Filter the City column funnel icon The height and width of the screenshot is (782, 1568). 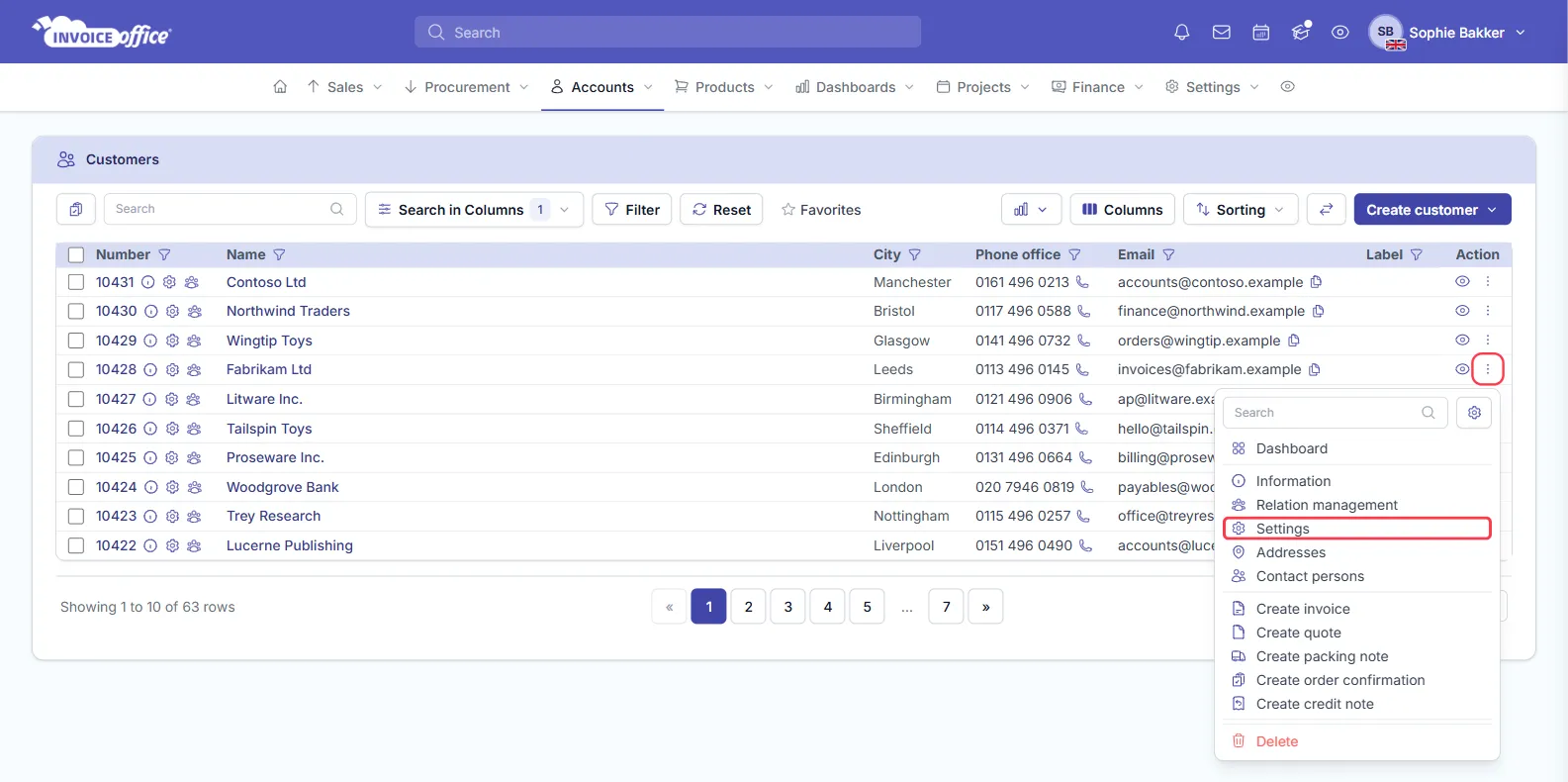click(914, 254)
